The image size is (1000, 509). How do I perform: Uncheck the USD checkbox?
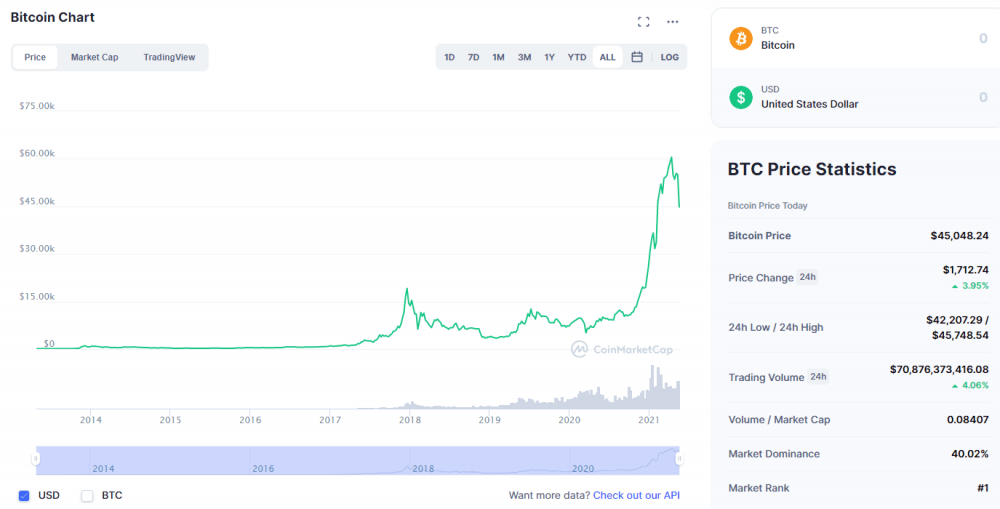click(x=24, y=495)
